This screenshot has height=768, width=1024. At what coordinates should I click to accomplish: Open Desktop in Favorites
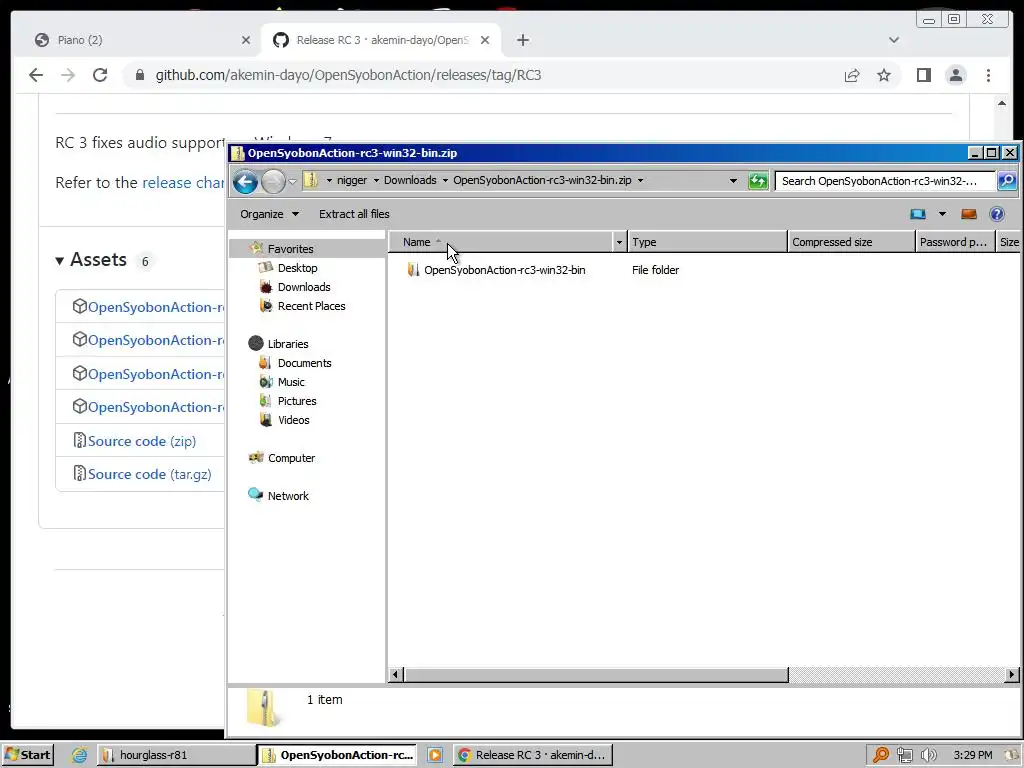(297, 268)
